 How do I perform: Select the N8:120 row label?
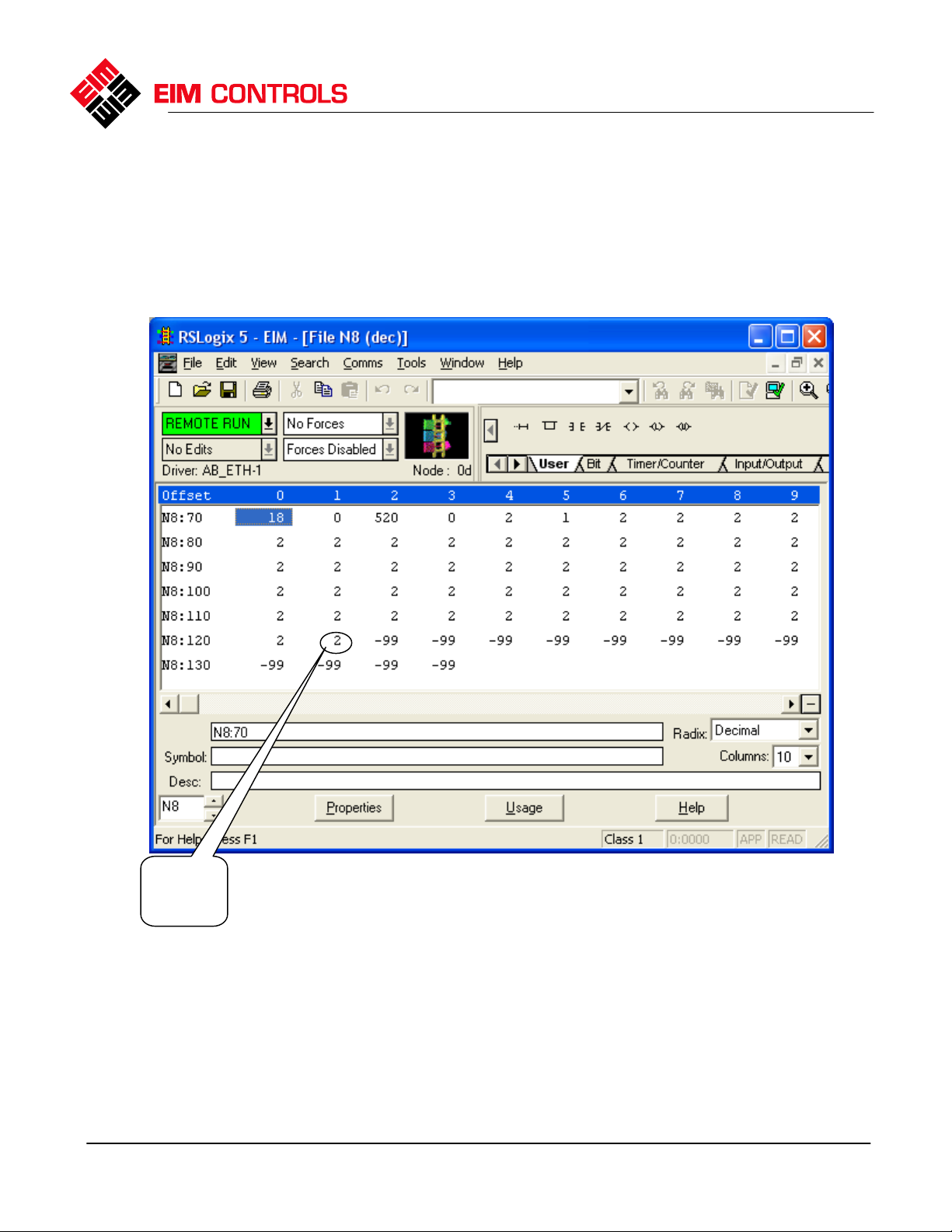pyautogui.click(x=186, y=640)
